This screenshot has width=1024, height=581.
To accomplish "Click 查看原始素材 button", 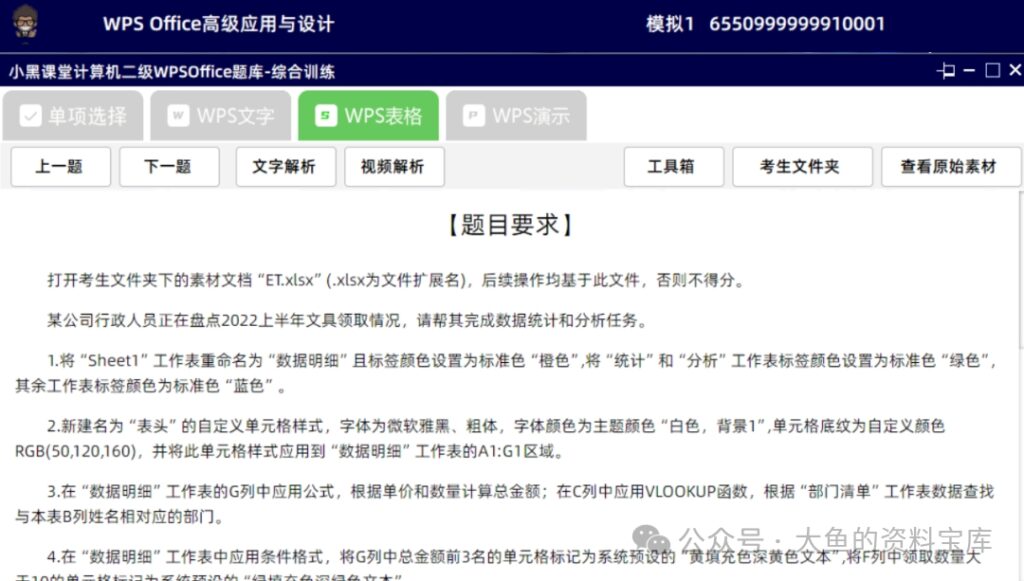I will pyautogui.click(x=951, y=167).
